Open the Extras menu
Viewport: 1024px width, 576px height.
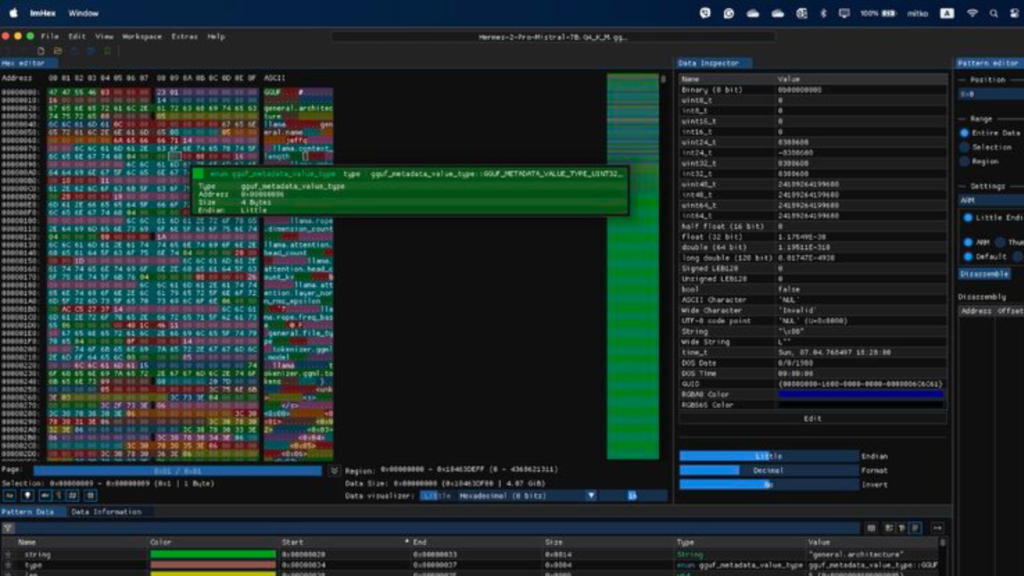184,36
